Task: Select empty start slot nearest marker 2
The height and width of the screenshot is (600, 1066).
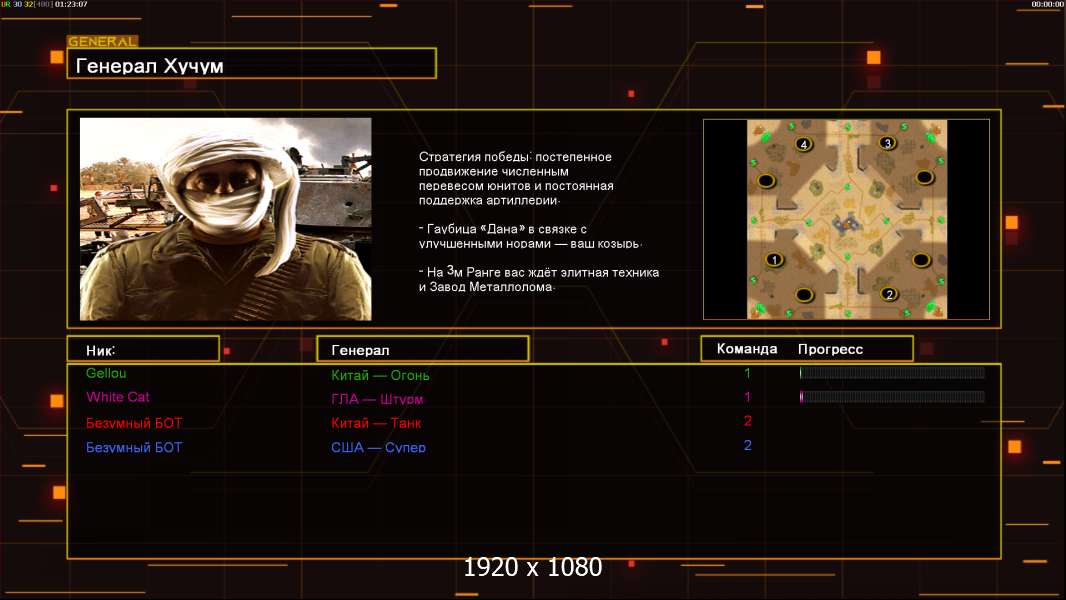Action: 921,260
